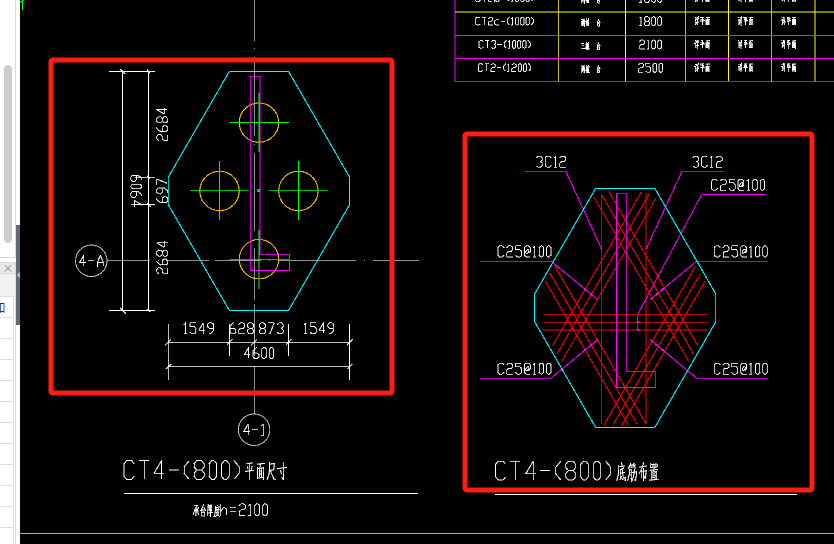
Task: Click the lower C25@100 label left of the rebar hexagon
Action: pos(524,370)
